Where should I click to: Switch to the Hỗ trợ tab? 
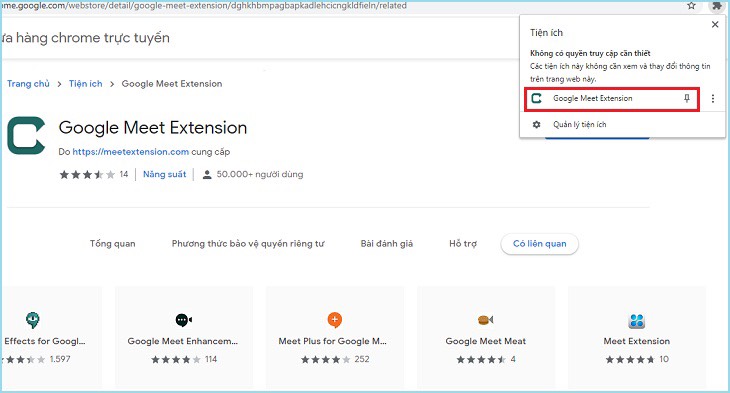pyautogui.click(x=463, y=244)
